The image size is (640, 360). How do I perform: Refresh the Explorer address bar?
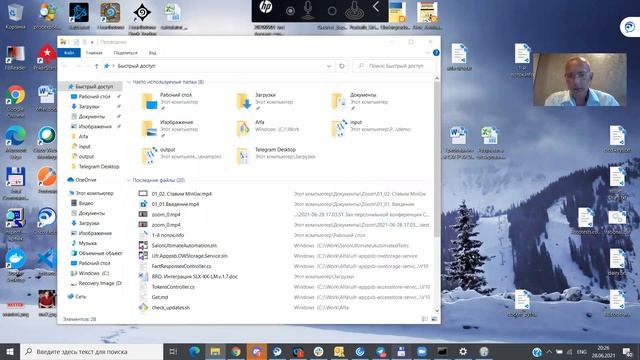(x=342, y=66)
